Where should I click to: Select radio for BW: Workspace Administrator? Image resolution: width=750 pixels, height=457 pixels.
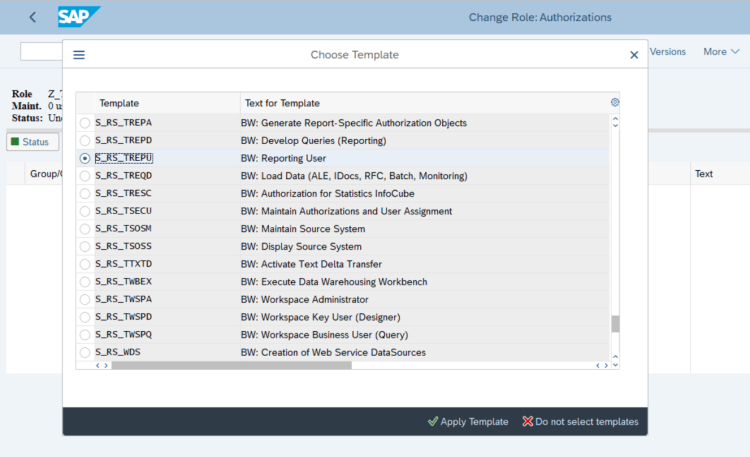[x=85, y=299]
